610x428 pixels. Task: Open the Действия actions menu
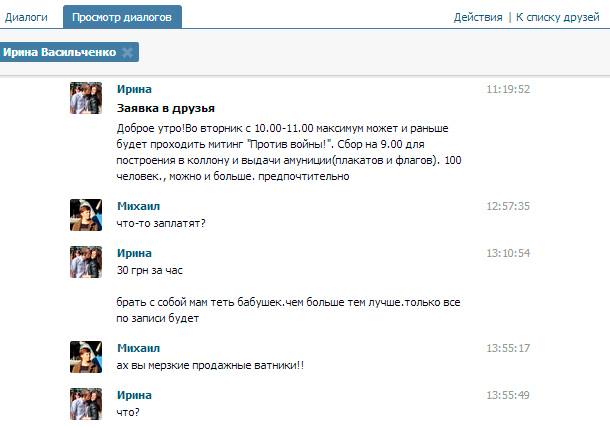(x=477, y=18)
